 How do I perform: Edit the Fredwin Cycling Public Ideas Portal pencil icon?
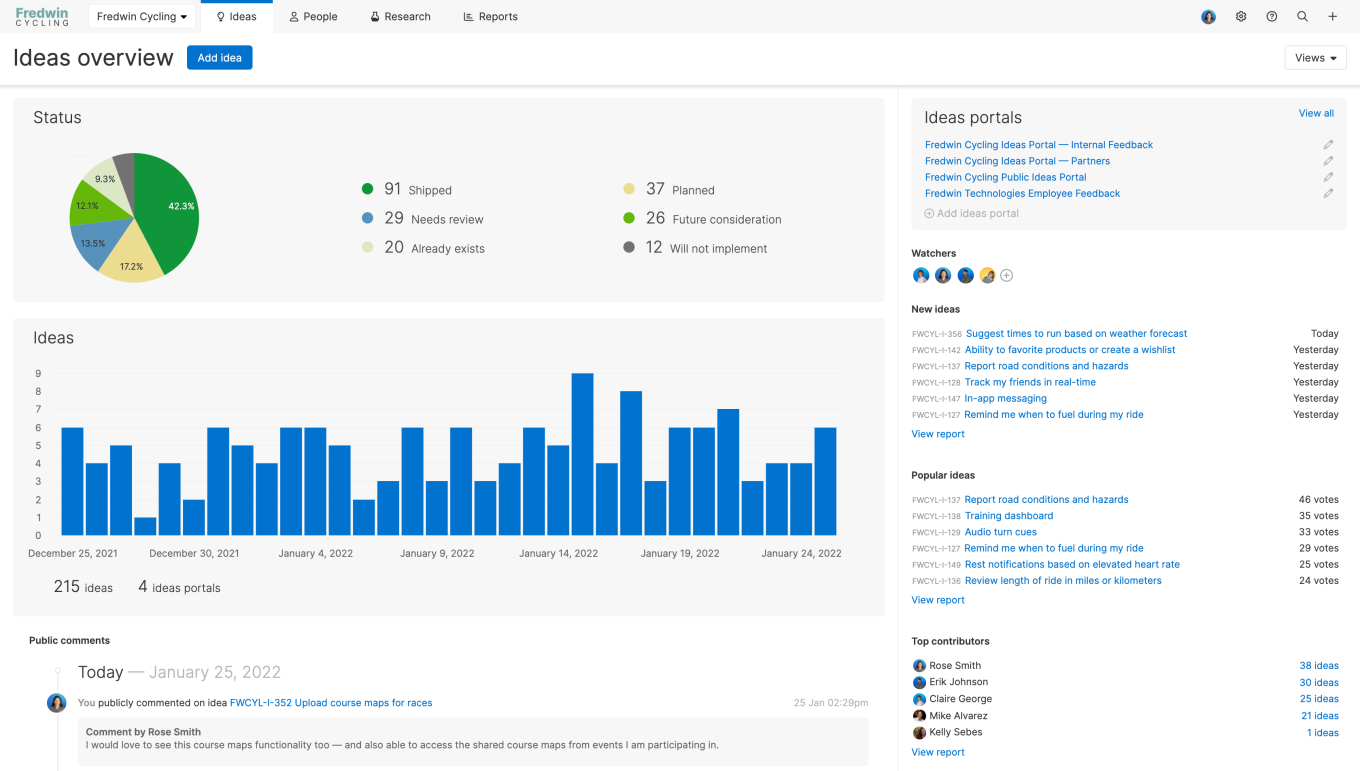tap(1328, 177)
